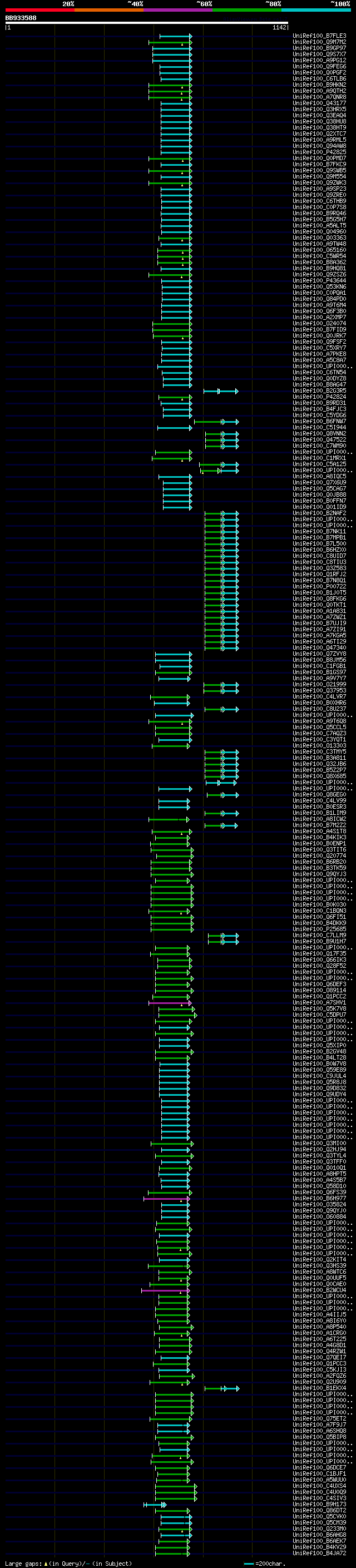The width and height of the screenshot is (356, 1568).
Task: Open hit UniRef100_Q9M7M2
Action: point(319,42)
